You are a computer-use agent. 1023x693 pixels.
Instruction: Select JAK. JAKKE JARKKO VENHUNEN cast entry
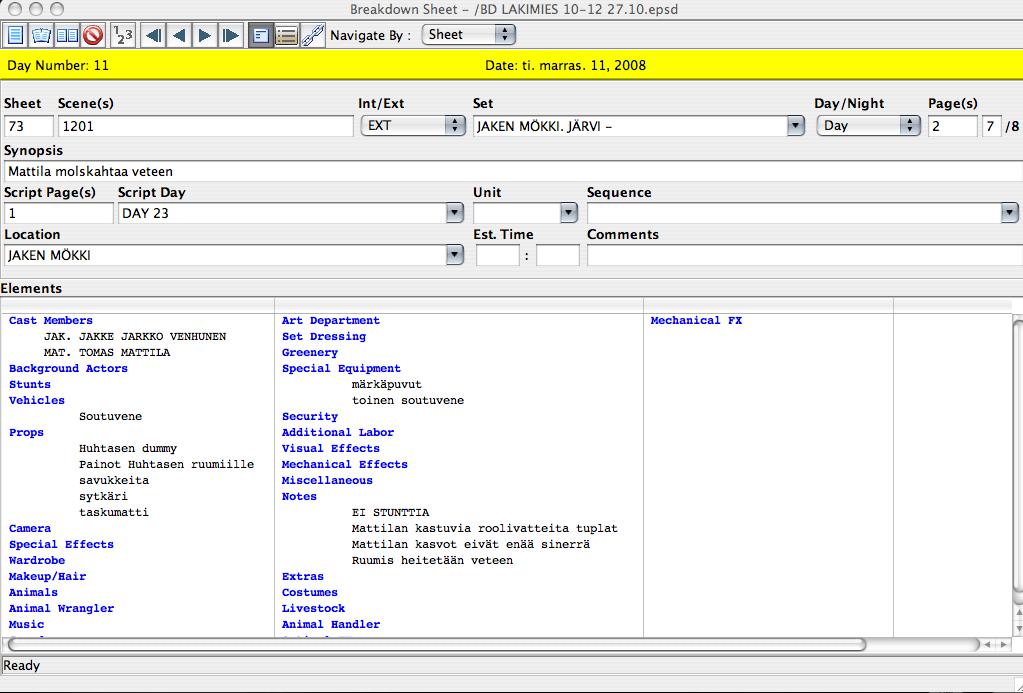tap(135, 337)
